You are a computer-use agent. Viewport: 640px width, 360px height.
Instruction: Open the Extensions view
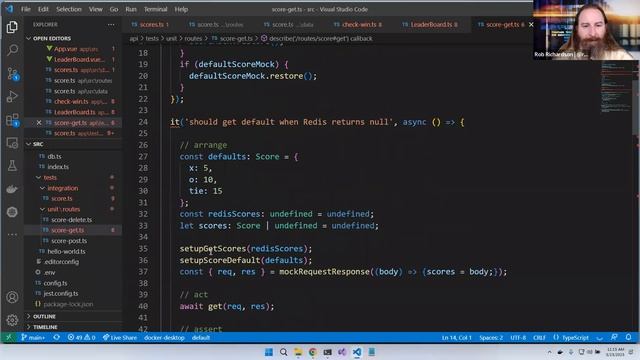pos(12,120)
